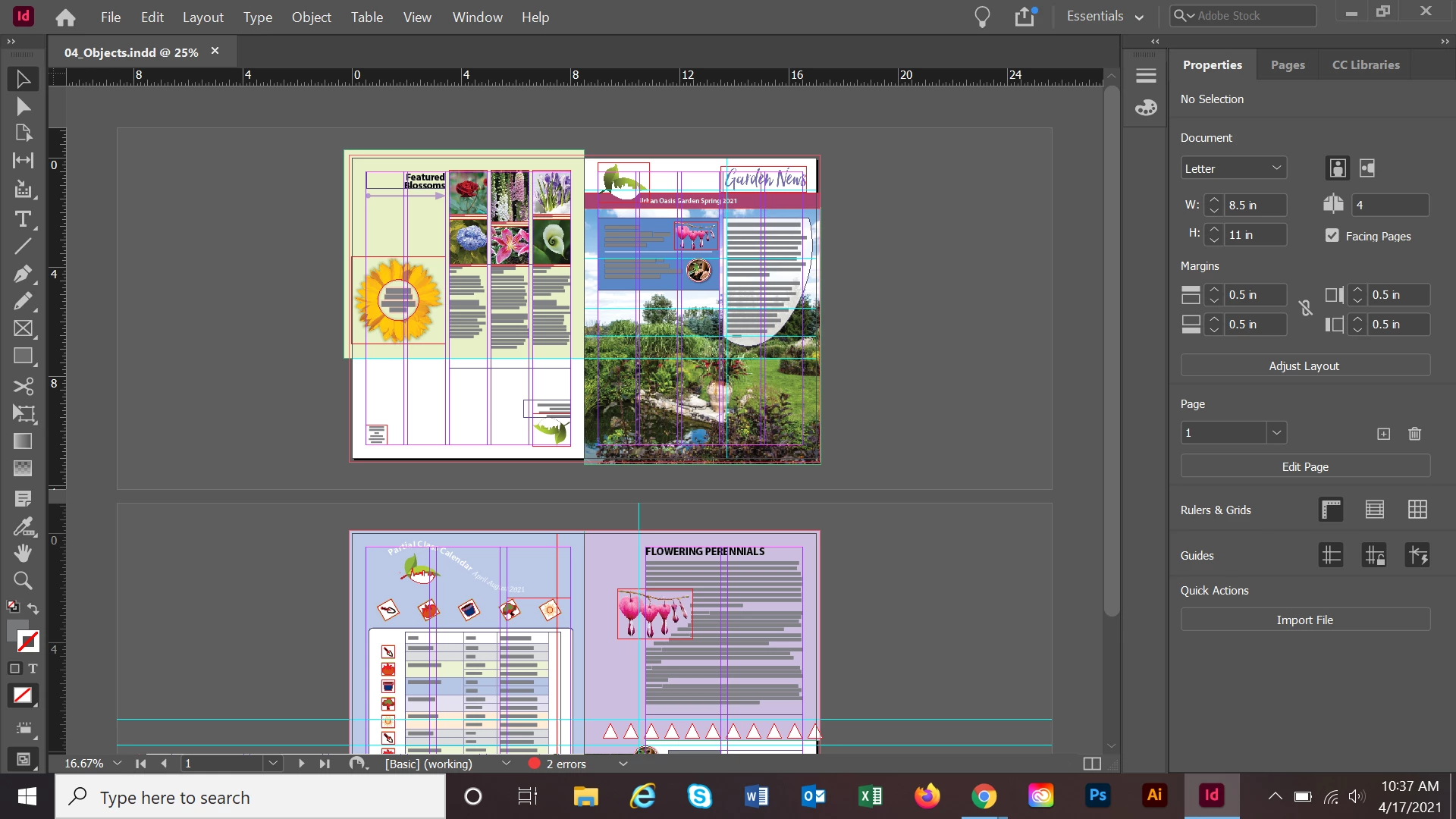The image size is (1456, 819).
Task: Pick the Eyedropper tool
Action: tap(23, 526)
